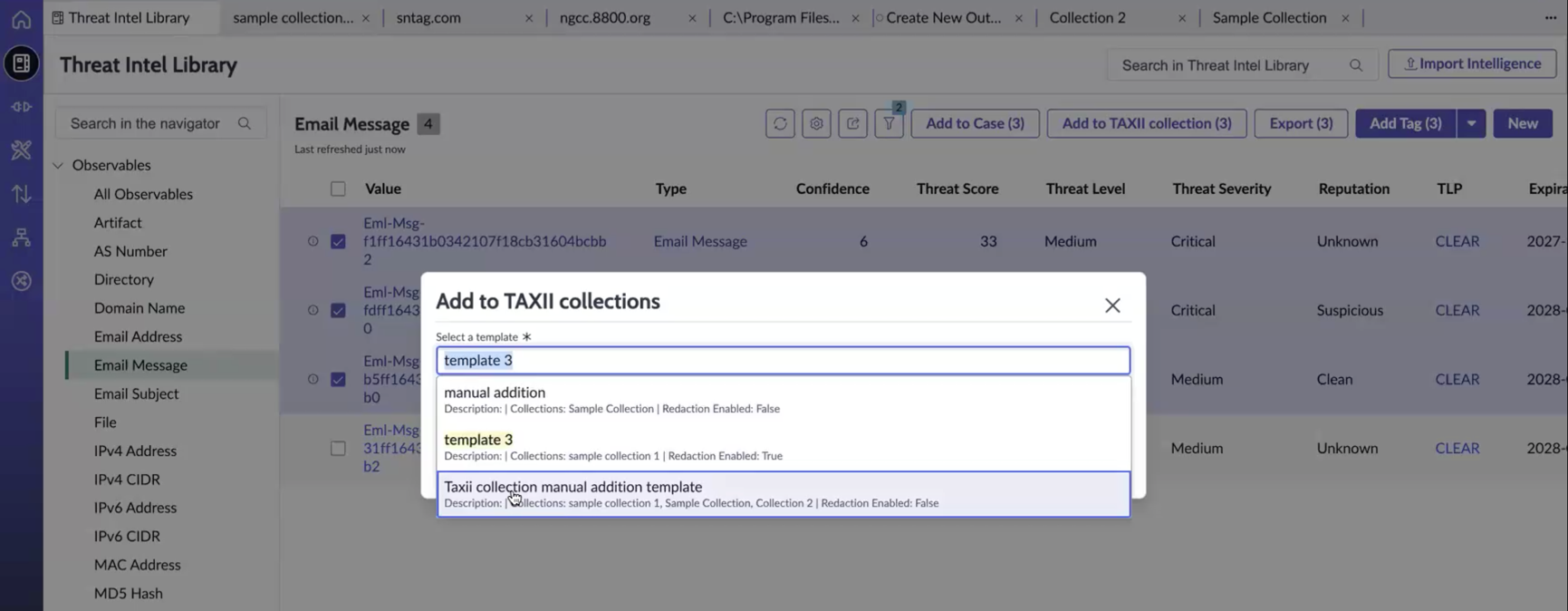Screen dimensions: 1568x611
Task: Sort by the Confidence column header
Action: pos(832,189)
